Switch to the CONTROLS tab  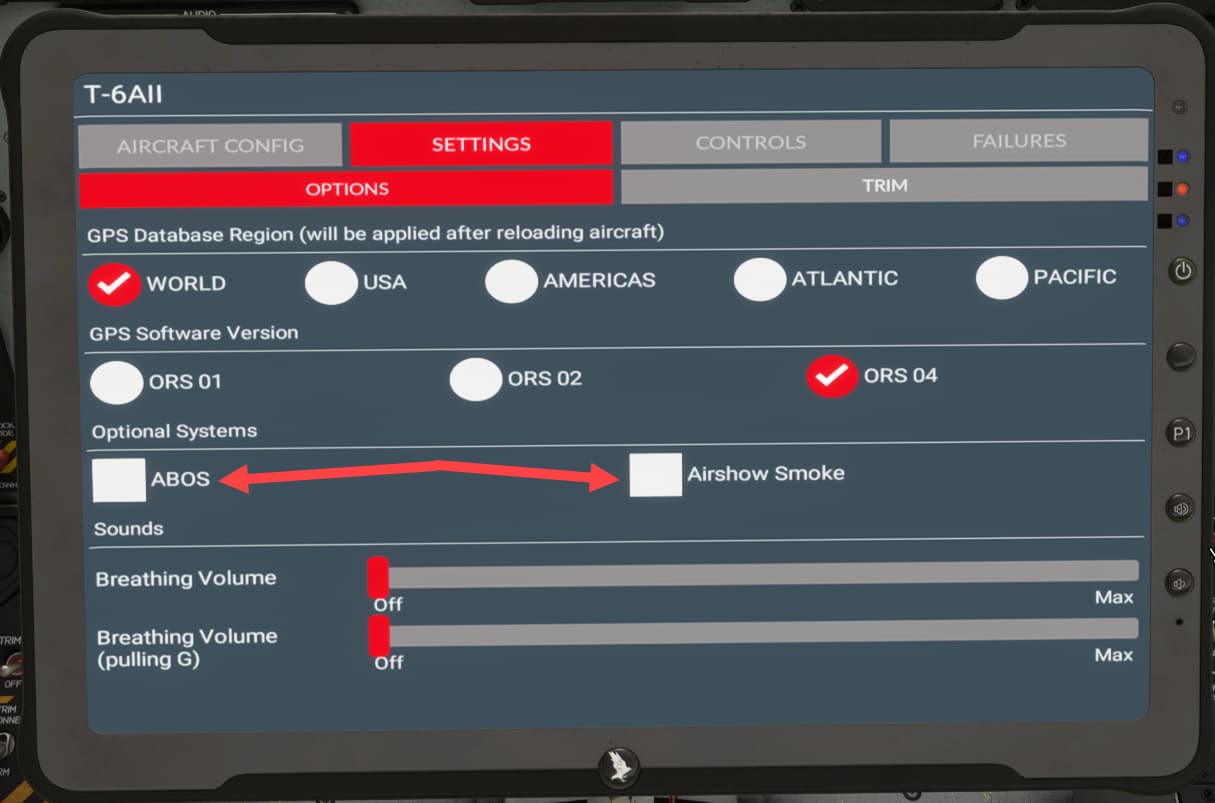pyautogui.click(x=750, y=142)
